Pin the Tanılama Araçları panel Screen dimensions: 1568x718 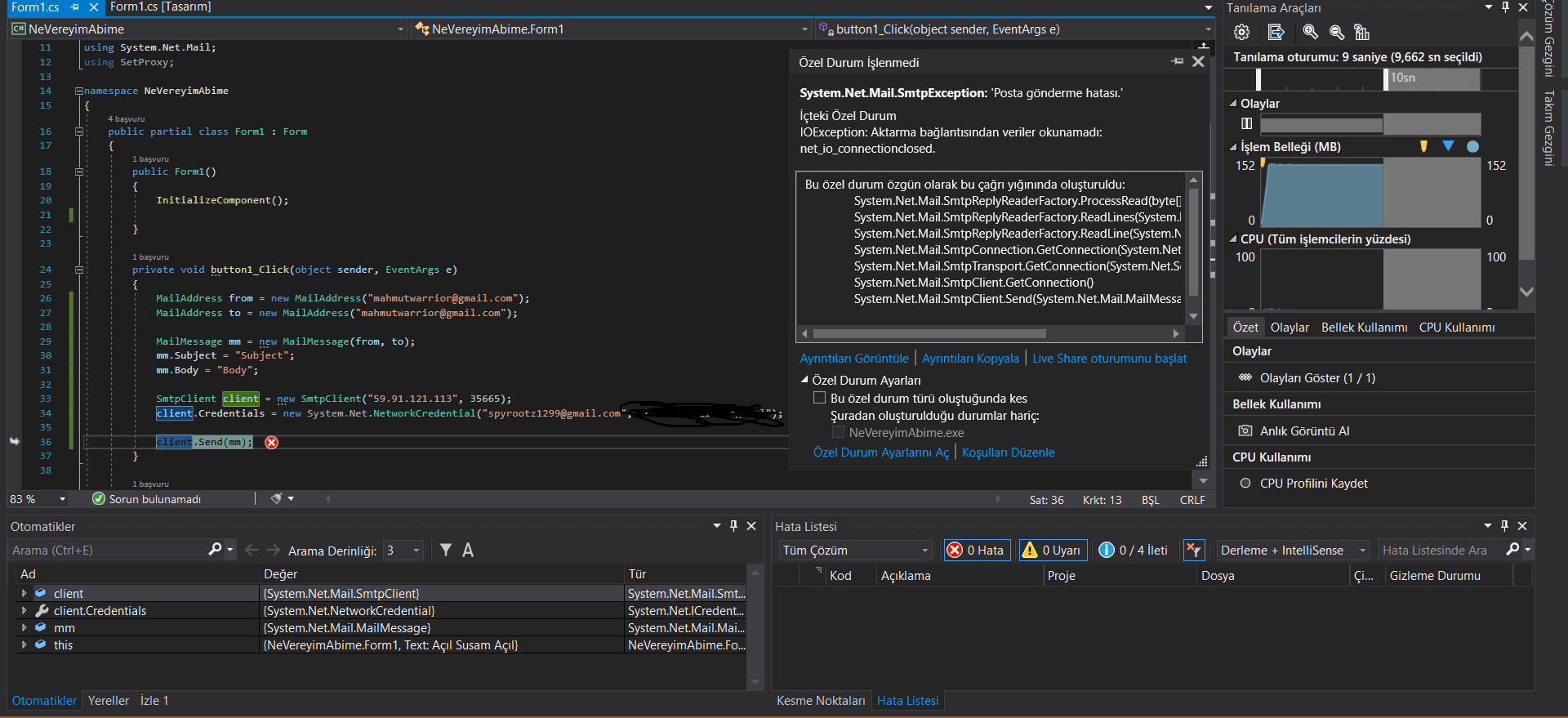coord(1505,7)
